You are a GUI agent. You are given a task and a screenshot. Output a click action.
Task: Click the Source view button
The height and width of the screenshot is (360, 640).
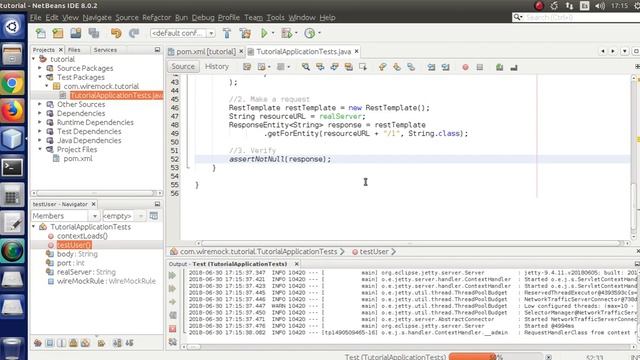[183, 67]
